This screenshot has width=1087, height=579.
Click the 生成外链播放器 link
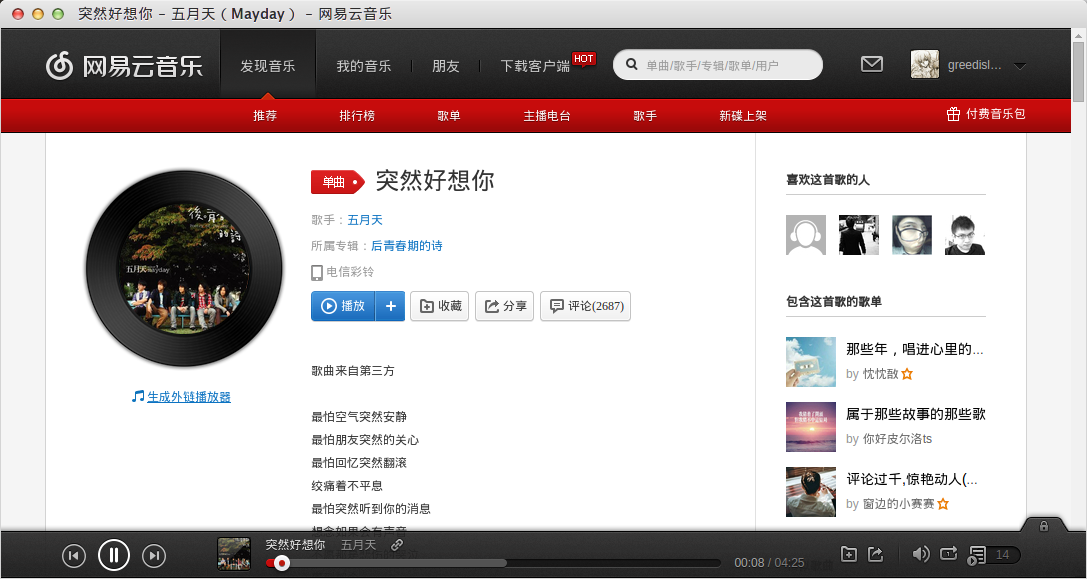pos(189,397)
